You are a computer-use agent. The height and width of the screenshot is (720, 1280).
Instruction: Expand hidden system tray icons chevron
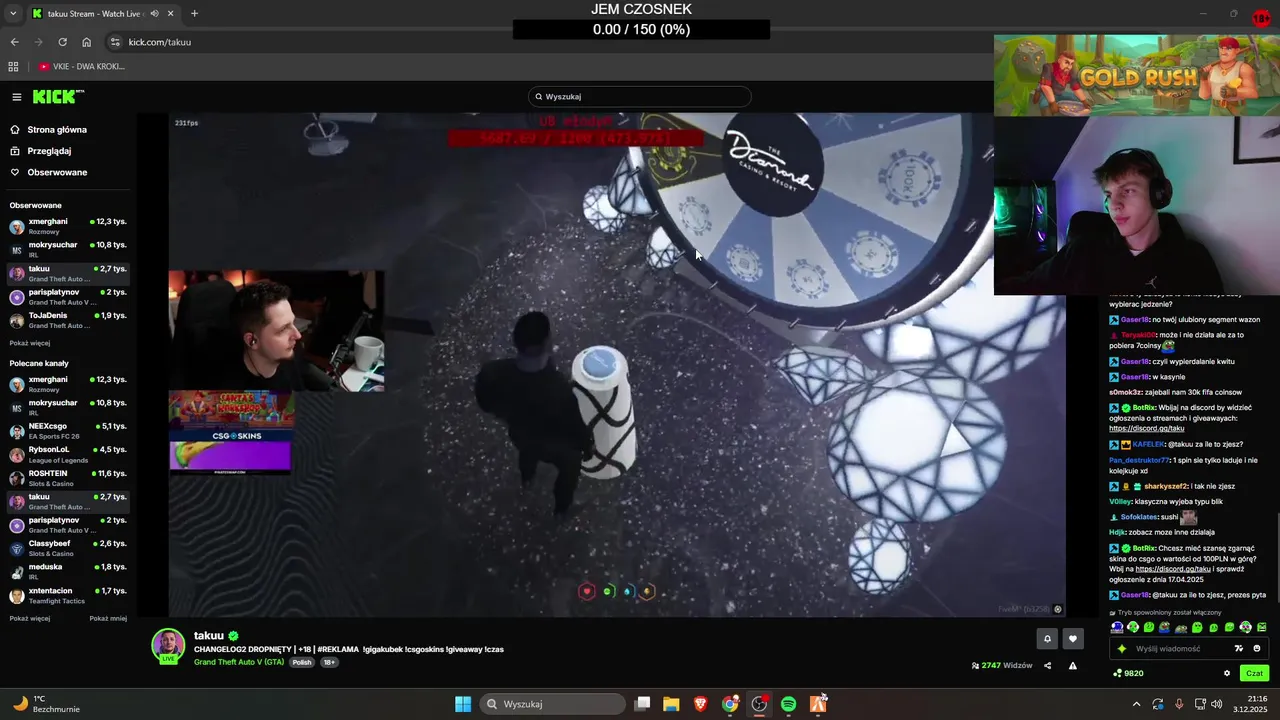click(x=1136, y=704)
